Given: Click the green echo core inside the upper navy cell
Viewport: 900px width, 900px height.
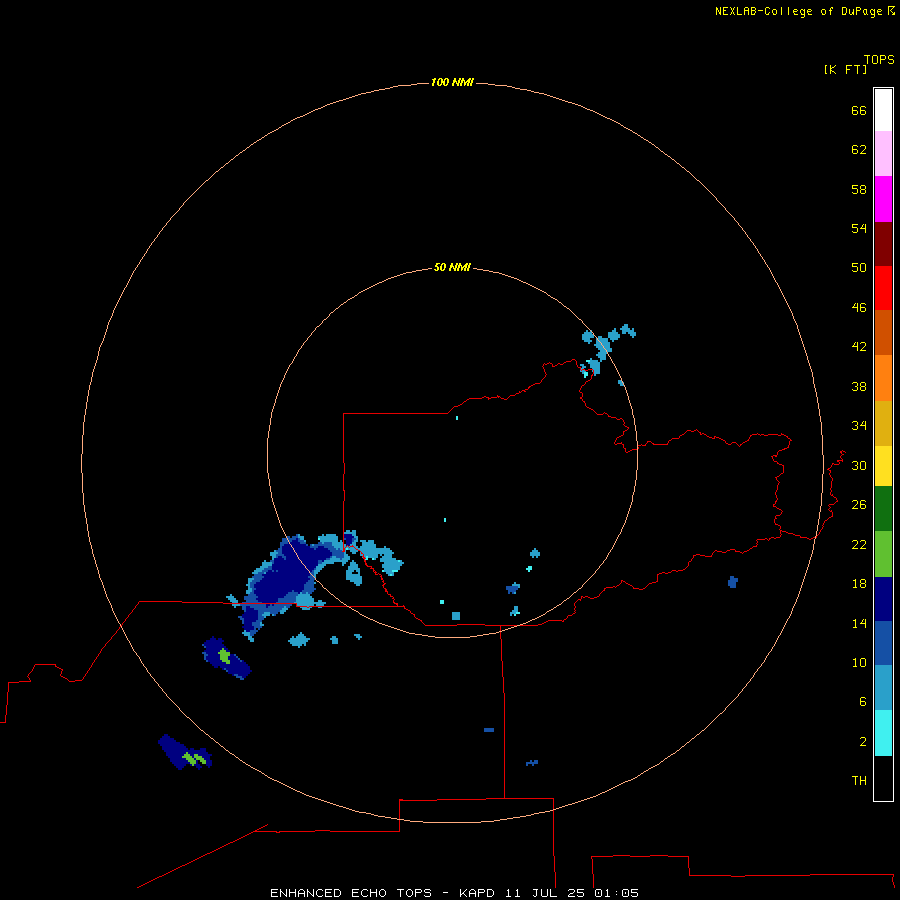Looking at the screenshot, I should tap(224, 656).
